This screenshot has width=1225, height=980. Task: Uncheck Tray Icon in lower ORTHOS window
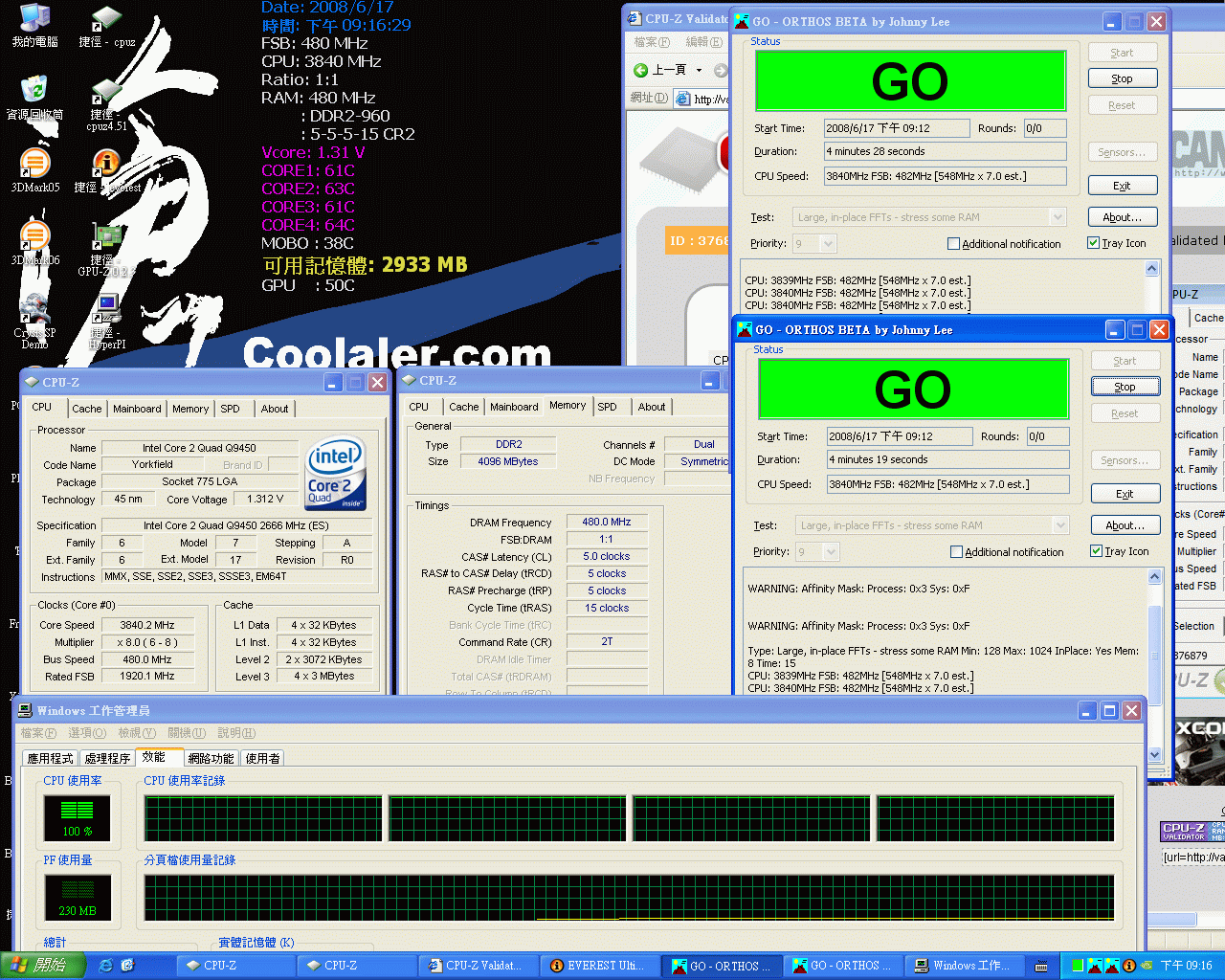coord(1097,551)
